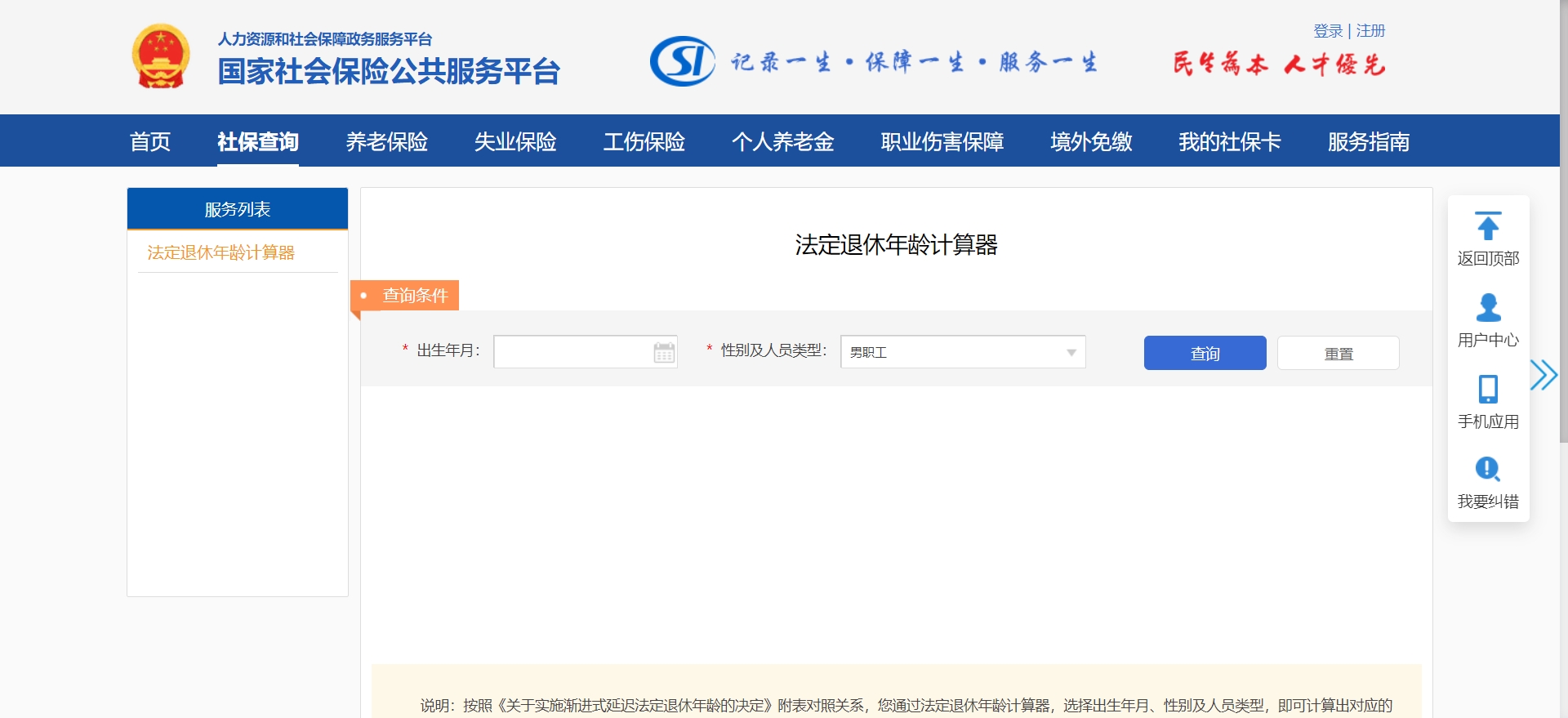This screenshot has width=1568, height=718.
Task: Collapse sidebar with double chevron arrow
Action: [1543, 375]
